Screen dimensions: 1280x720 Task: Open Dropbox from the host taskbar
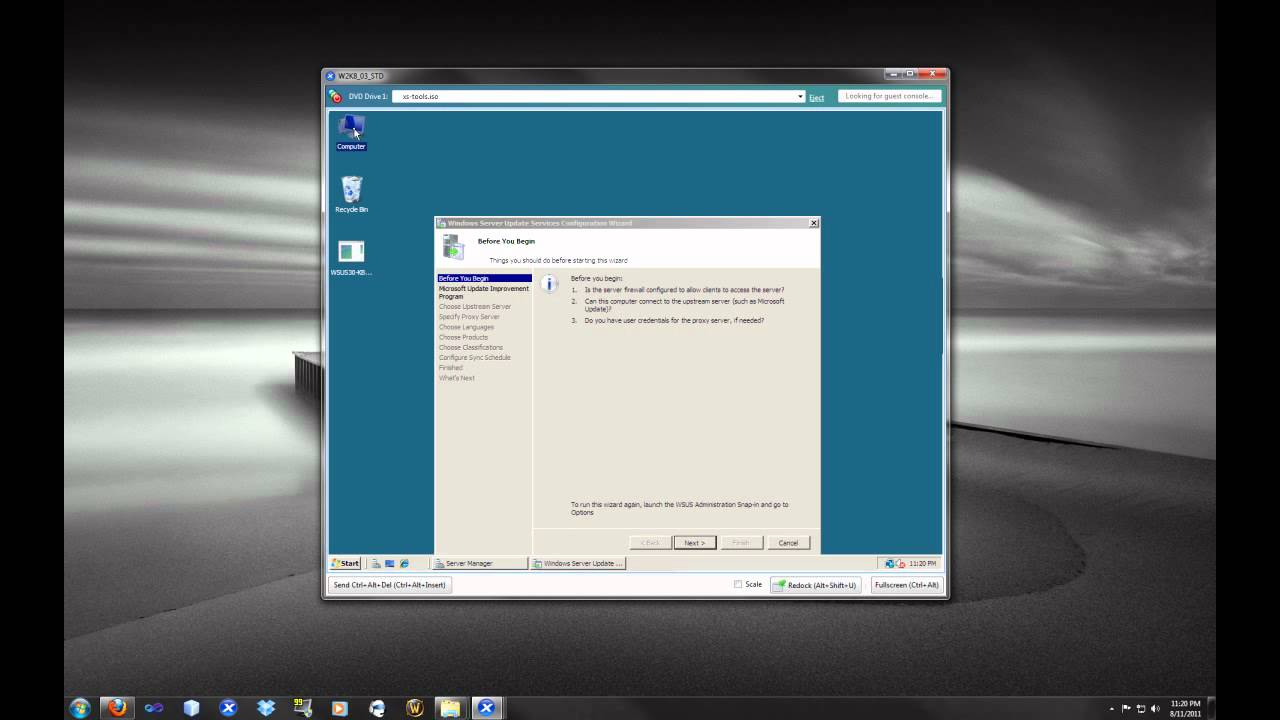265,708
